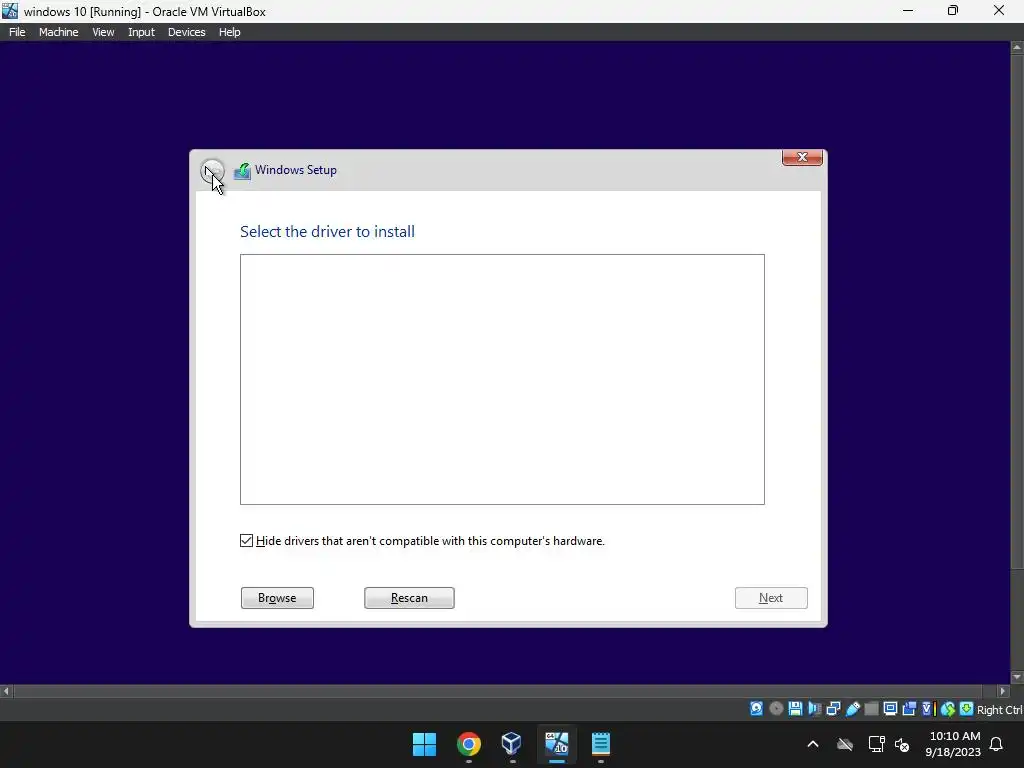The height and width of the screenshot is (768, 1024).
Task: Click the back arrow in Windows Setup
Action: 212,171
